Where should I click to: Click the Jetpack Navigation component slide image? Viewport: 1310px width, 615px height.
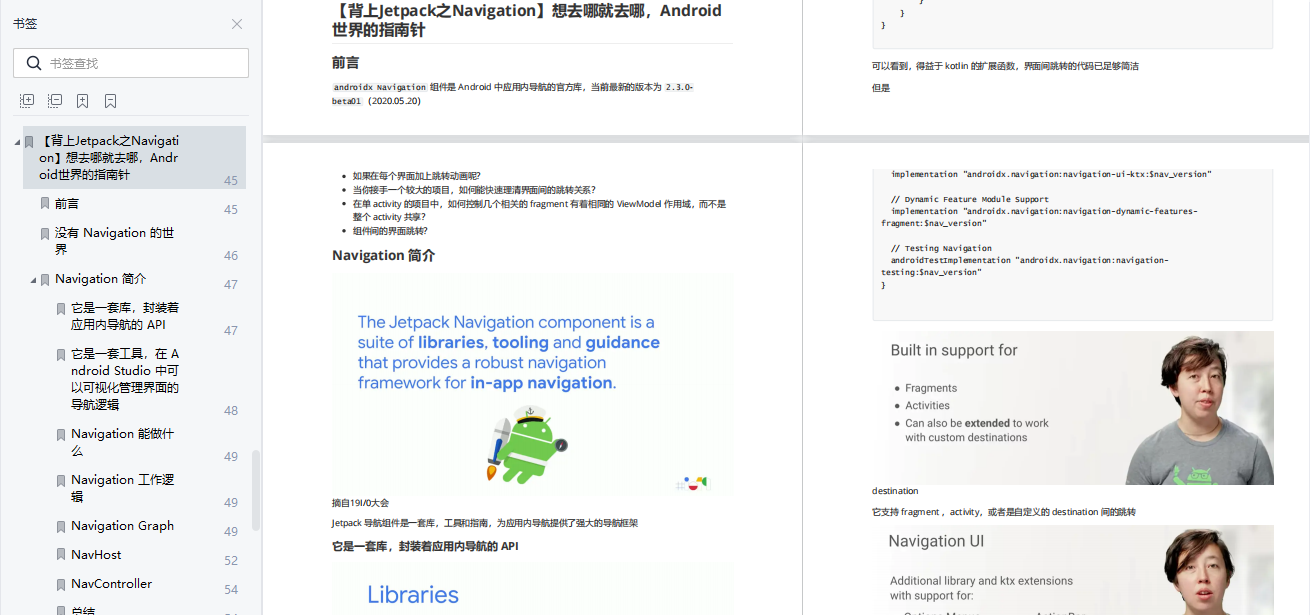(532, 384)
